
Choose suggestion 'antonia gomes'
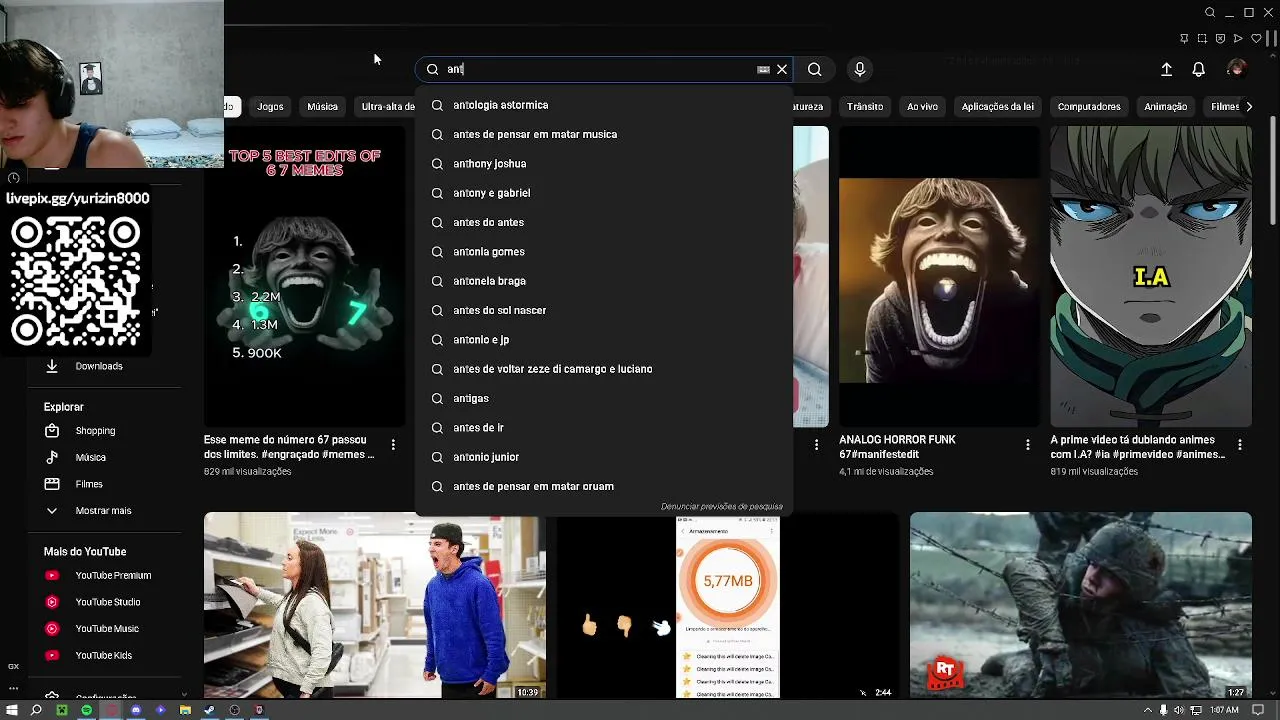point(604,251)
